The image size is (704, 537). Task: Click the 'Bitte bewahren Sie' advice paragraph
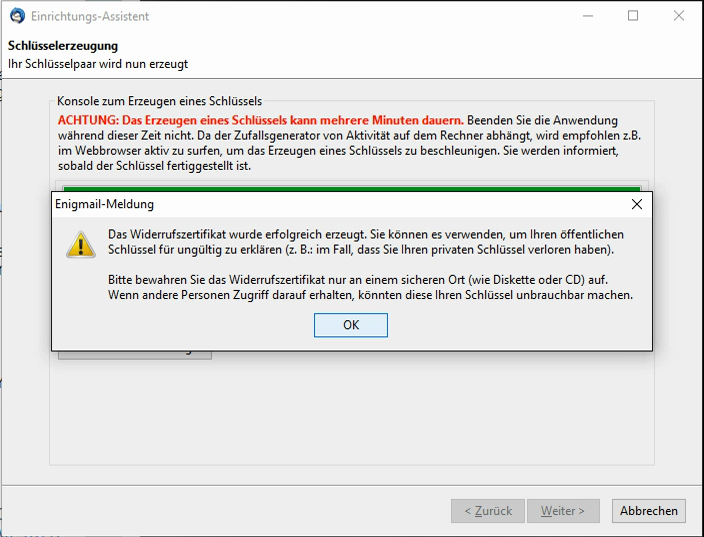(x=370, y=287)
